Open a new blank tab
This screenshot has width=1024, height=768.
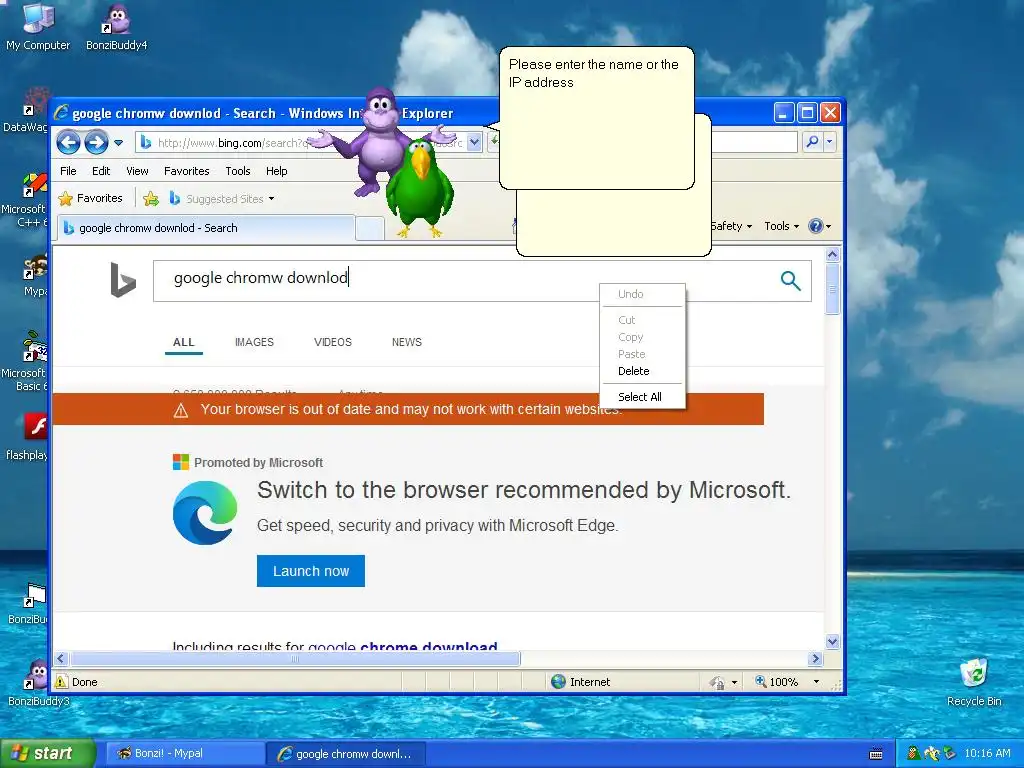pyautogui.click(x=370, y=229)
